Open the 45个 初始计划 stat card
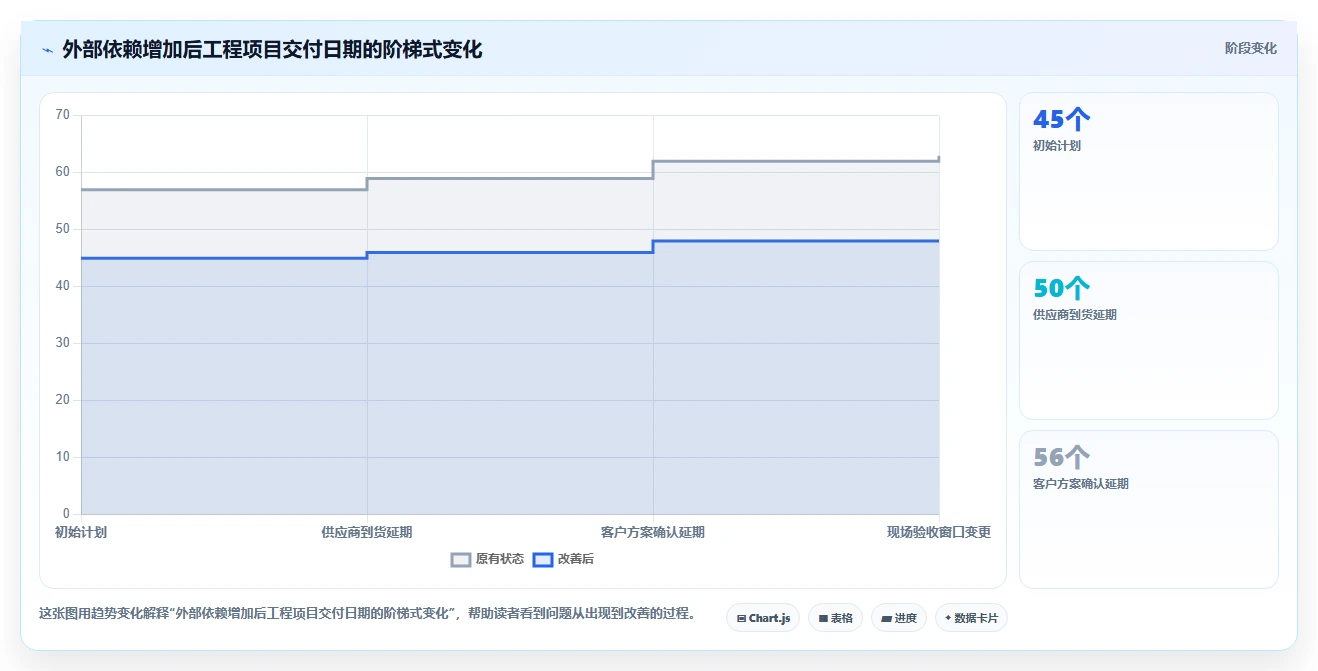Screen dimensions: 1318x671 pyautogui.click(x=1148, y=171)
